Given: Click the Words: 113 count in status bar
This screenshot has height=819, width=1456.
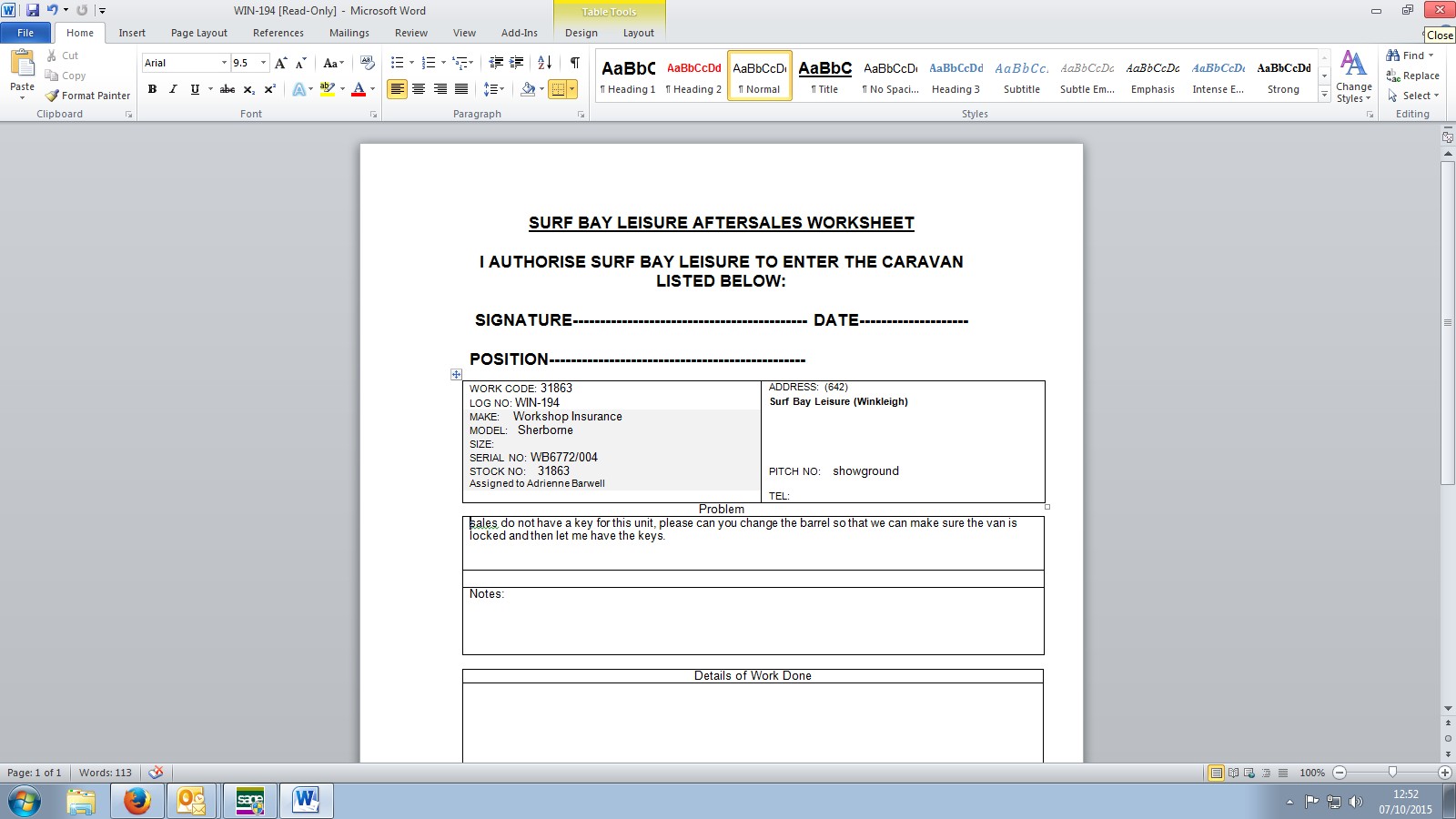Looking at the screenshot, I should point(106,773).
